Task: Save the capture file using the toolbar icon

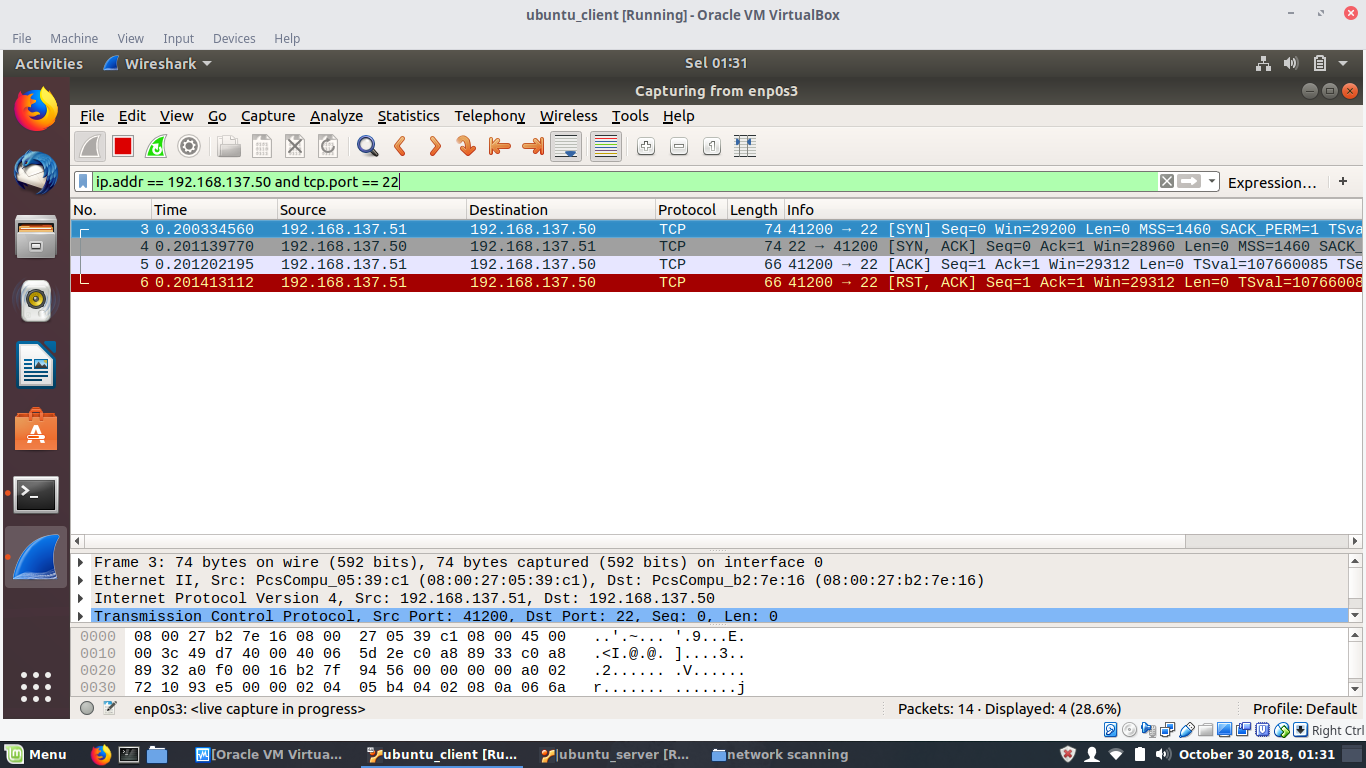Action: [262, 147]
